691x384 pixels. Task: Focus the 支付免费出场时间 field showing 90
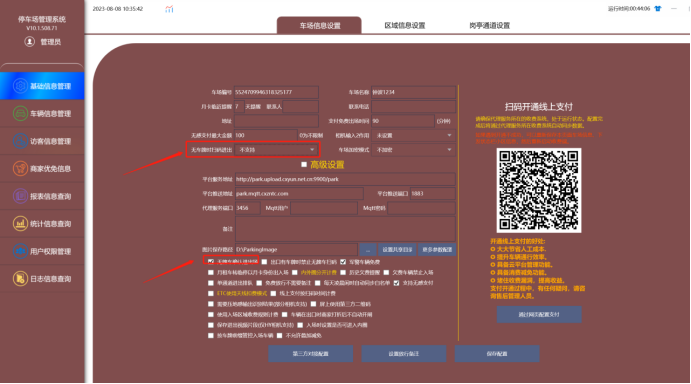click(403, 121)
